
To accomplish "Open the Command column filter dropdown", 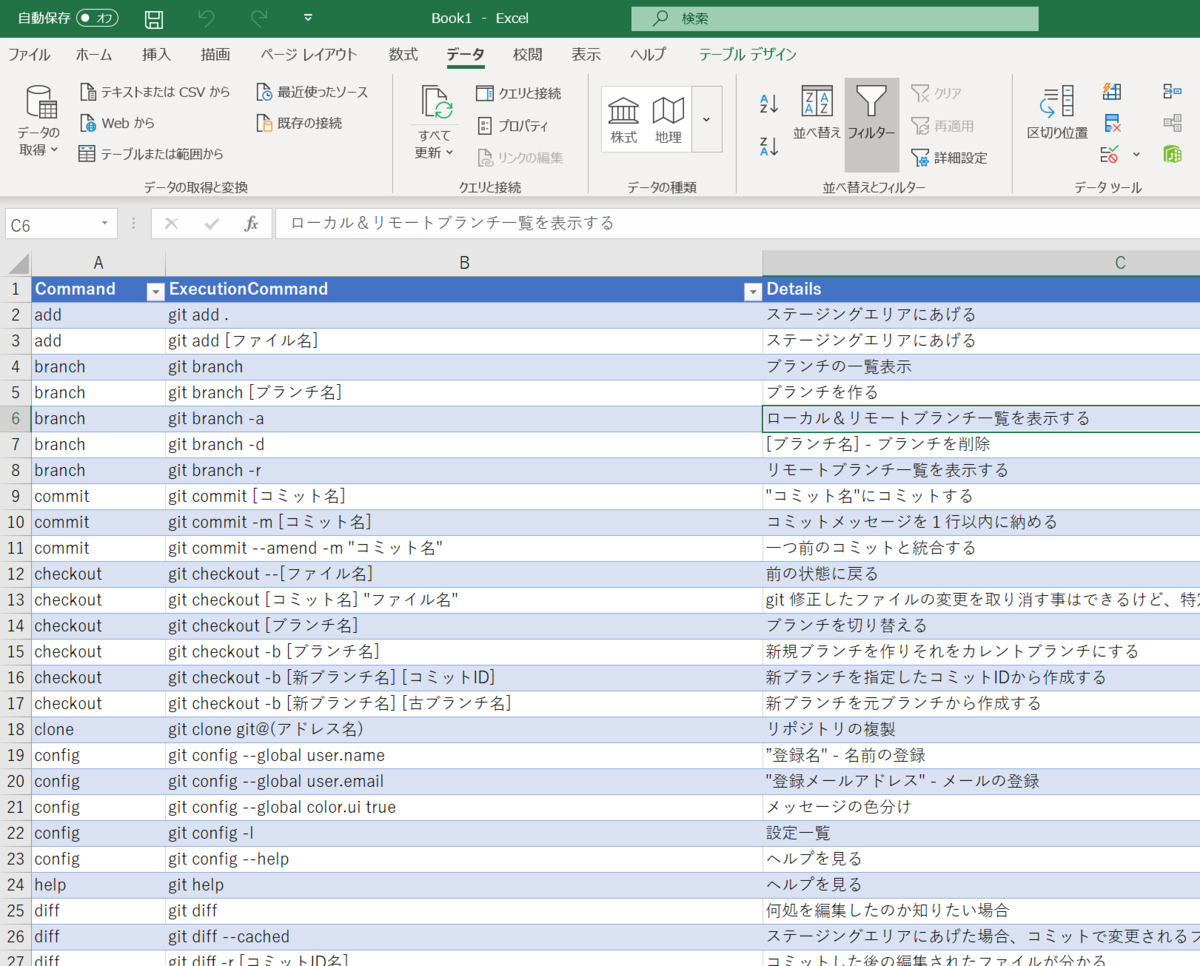I will 155,289.
